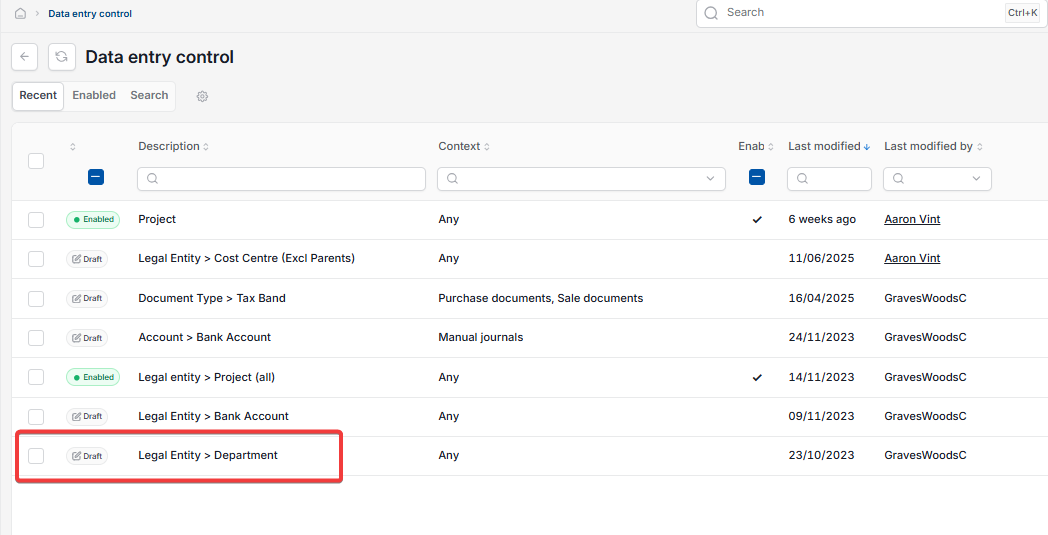Click the Description filter input field
The width and height of the screenshot is (1048, 535).
tap(281, 179)
